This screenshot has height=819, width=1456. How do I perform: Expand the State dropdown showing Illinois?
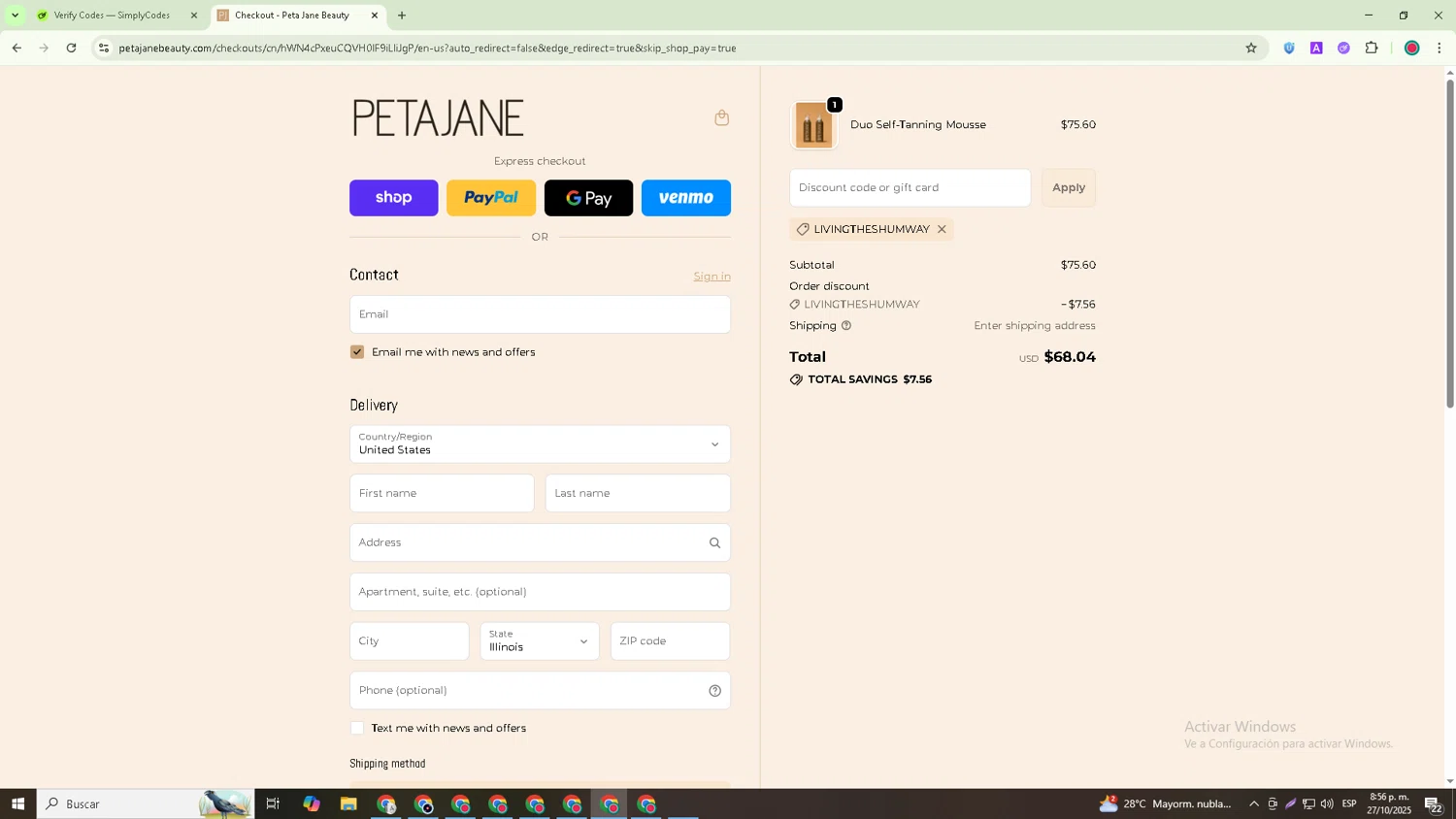click(540, 641)
